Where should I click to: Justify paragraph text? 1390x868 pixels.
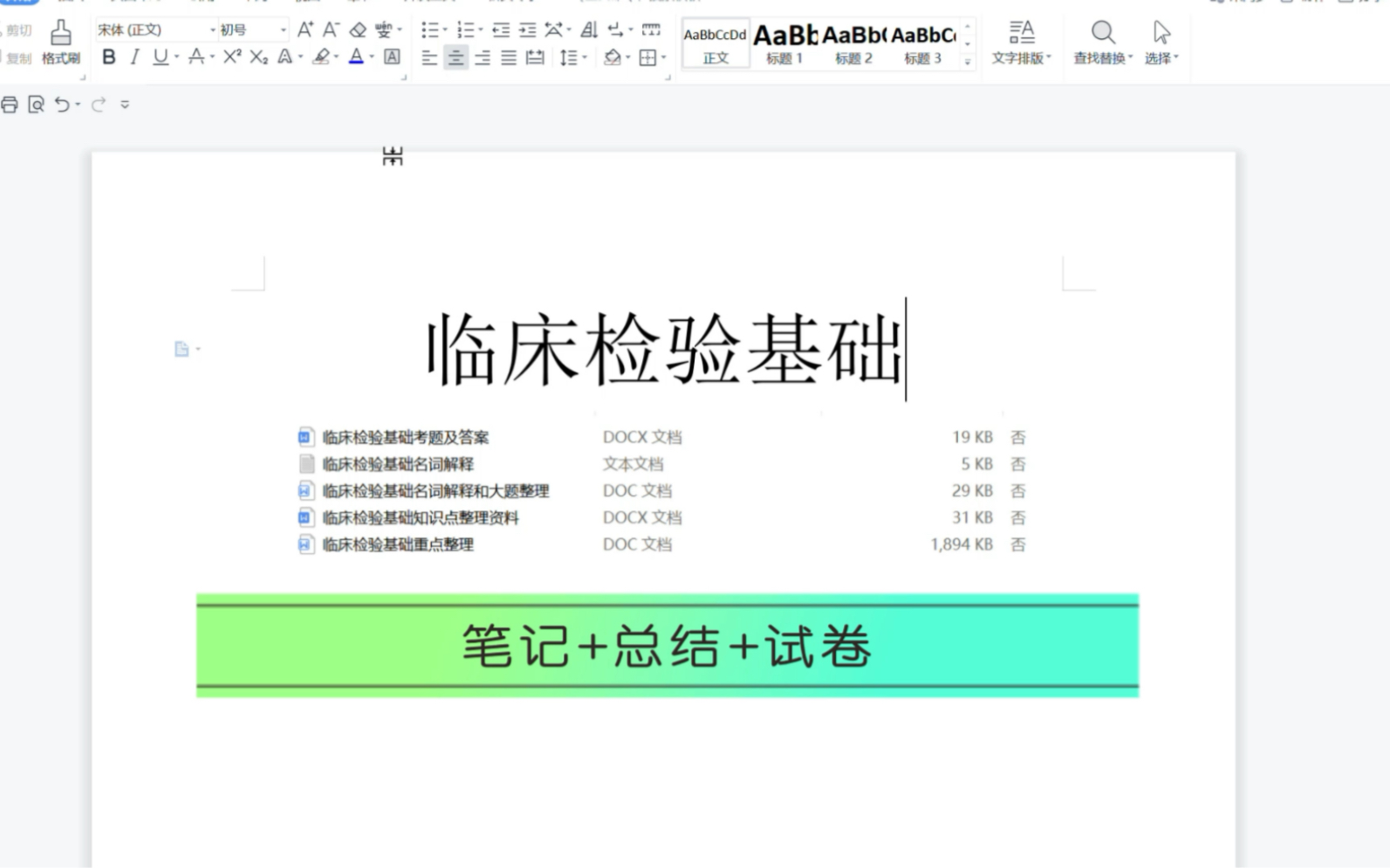(x=509, y=58)
